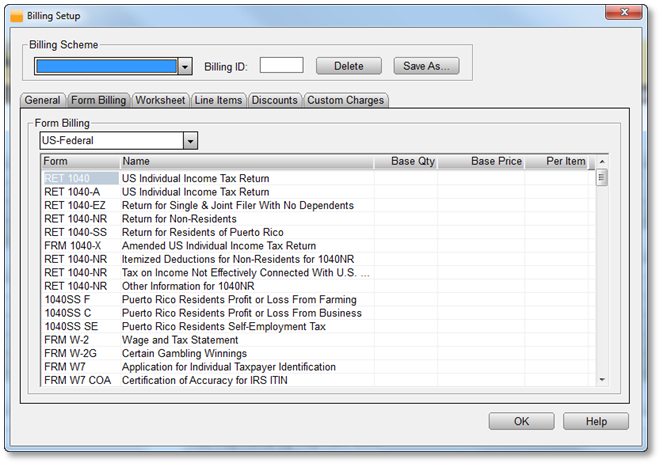Expand the US-Federal form category dropdown
The height and width of the screenshot is (465, 661).
click(x=190, y=141)
